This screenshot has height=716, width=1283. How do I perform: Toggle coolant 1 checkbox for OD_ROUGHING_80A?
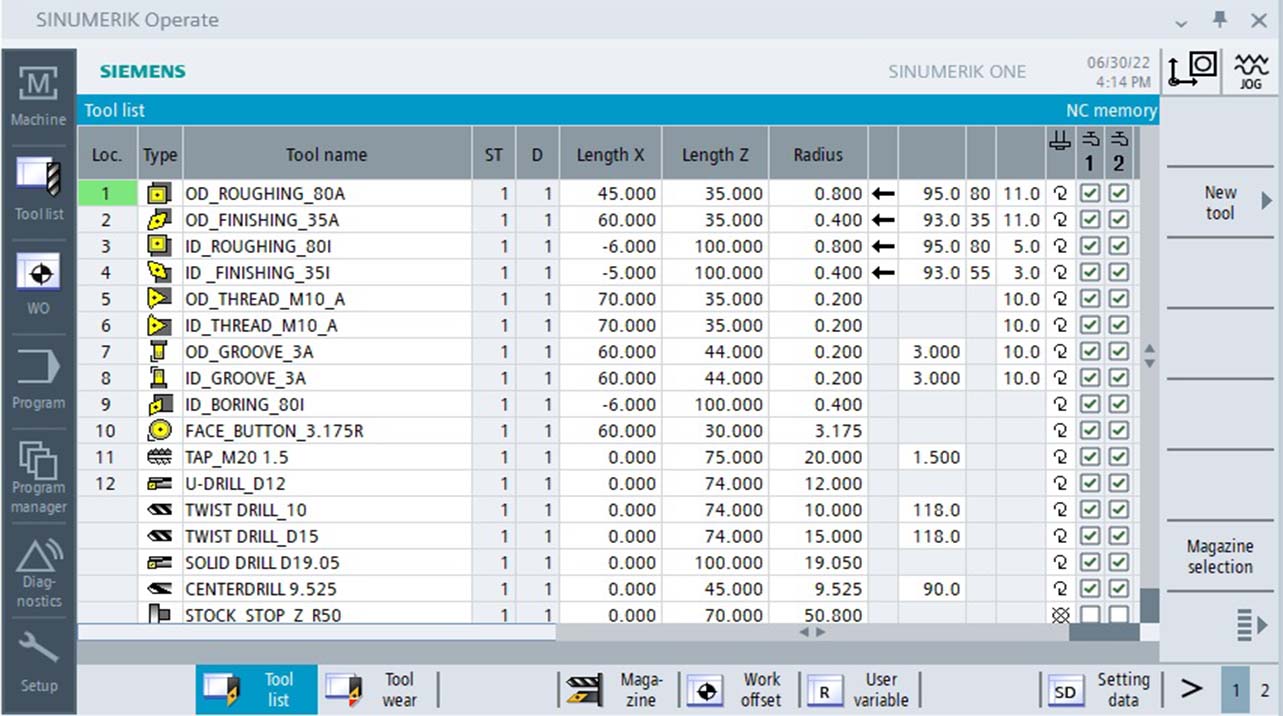pos(1090,194)
